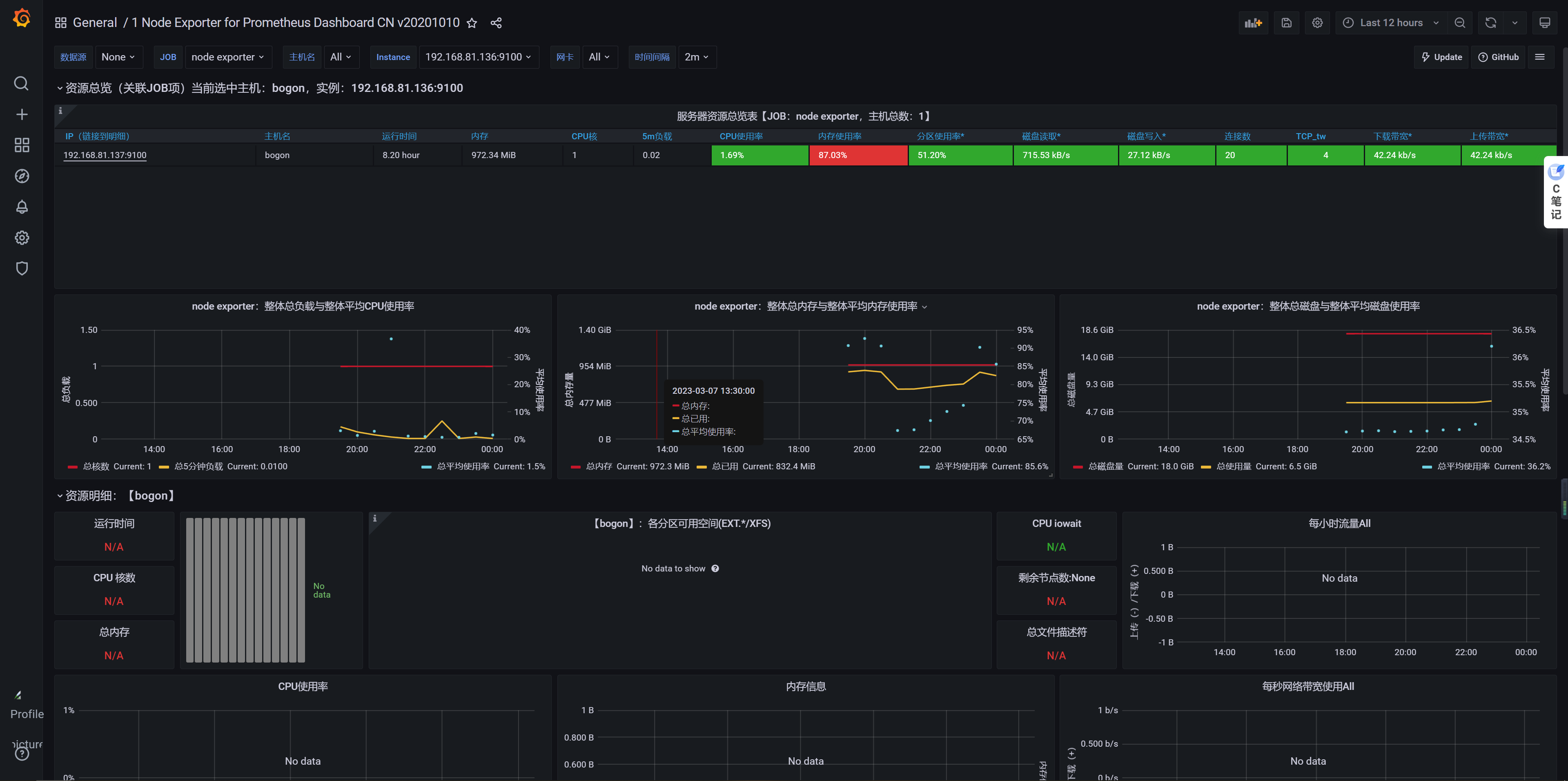This screenshot has height=781, width=1568.
Task: Open the Dashboards grid icon in sidebar
Action: (21, 145)
